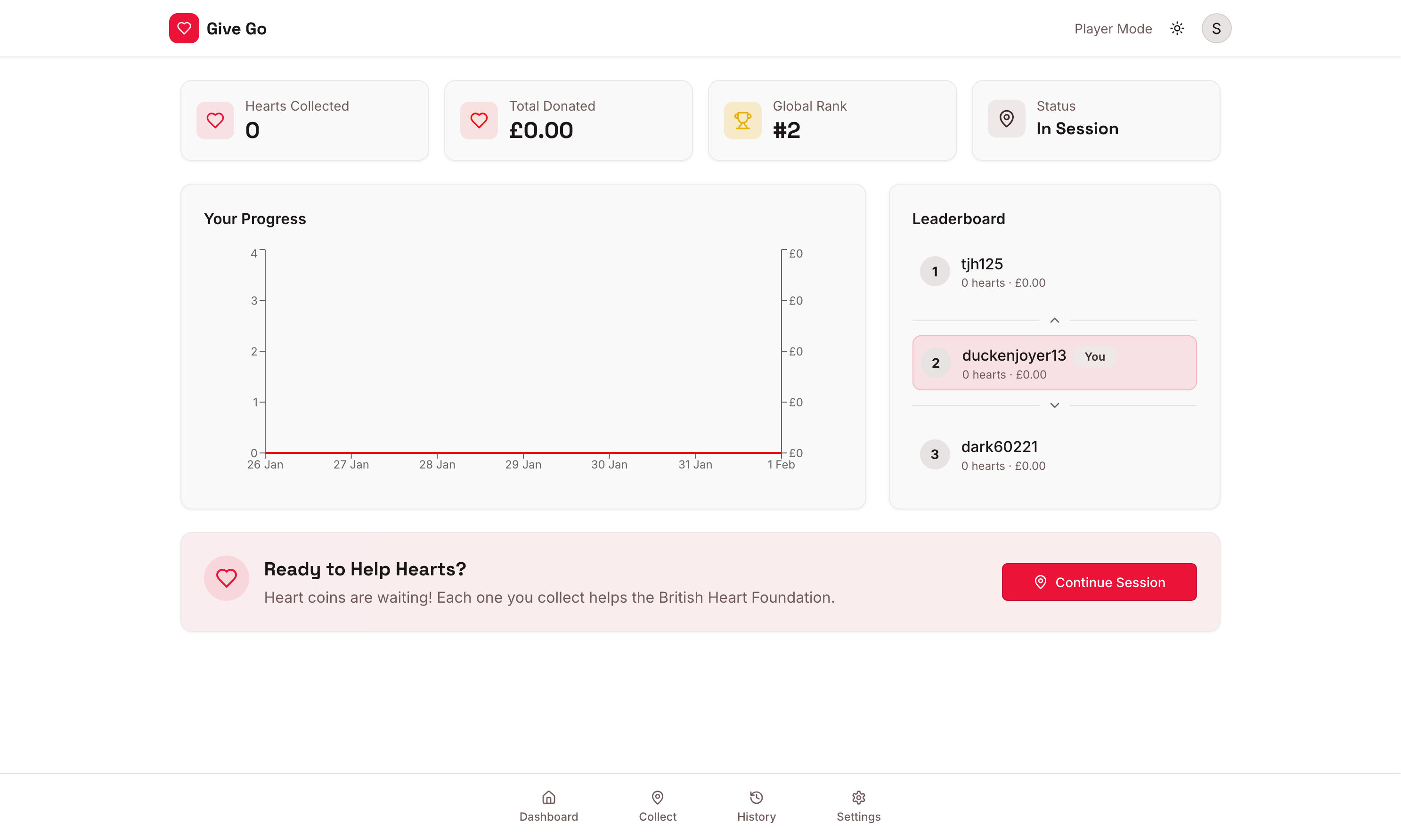Image resolution: width=1401 pixels, height=840 pixels.
Task: Click heart icon beside Ready to Help Hearts
Action: coord(227,578)
